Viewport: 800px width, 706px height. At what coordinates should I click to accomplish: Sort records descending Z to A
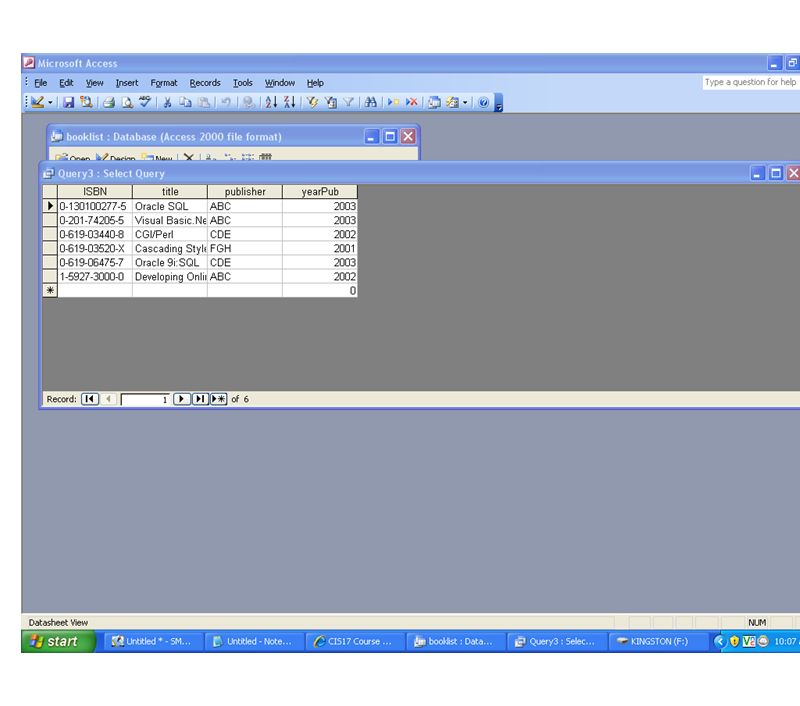pyautogui.click(x=289, y=103)
